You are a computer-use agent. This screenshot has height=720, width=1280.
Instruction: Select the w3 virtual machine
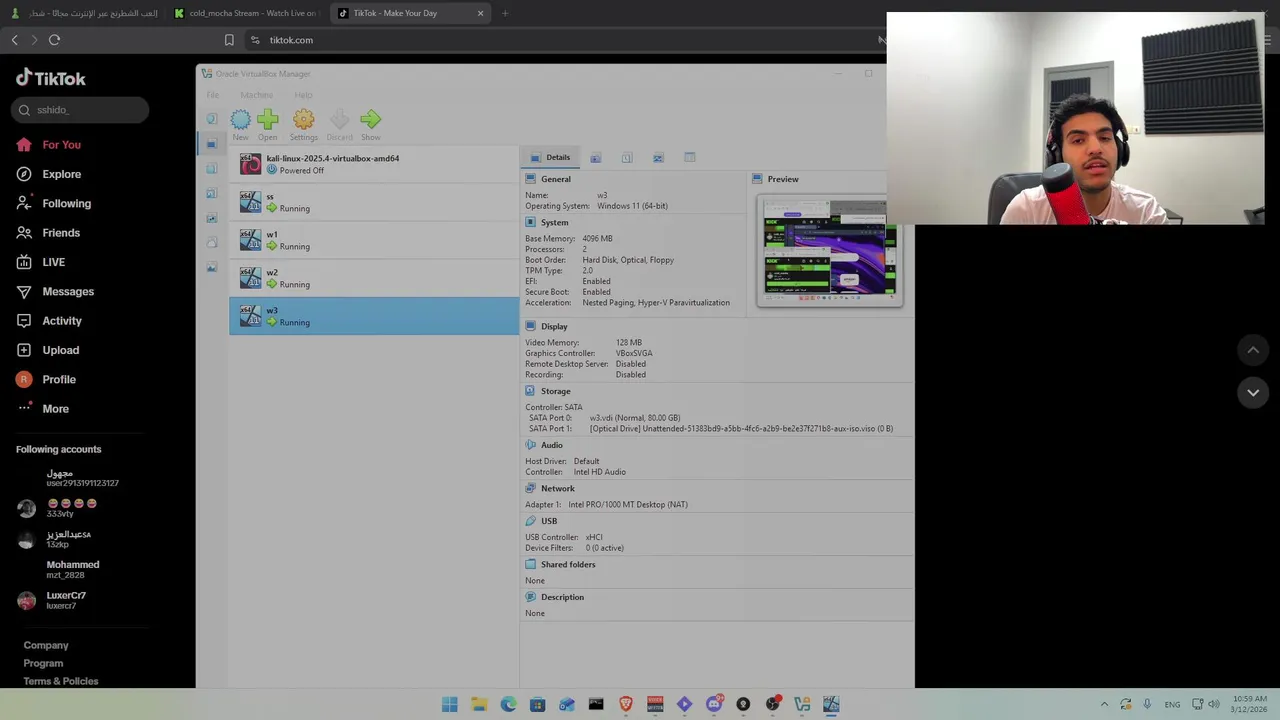(374, 316)
